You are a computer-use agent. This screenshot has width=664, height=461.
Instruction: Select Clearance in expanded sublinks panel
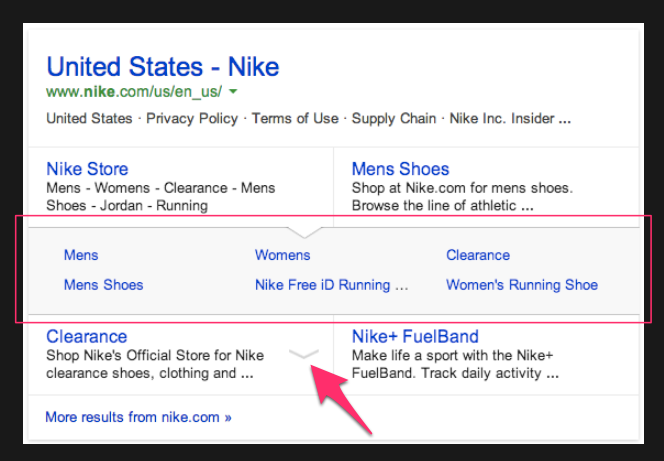tap(478, 255)
